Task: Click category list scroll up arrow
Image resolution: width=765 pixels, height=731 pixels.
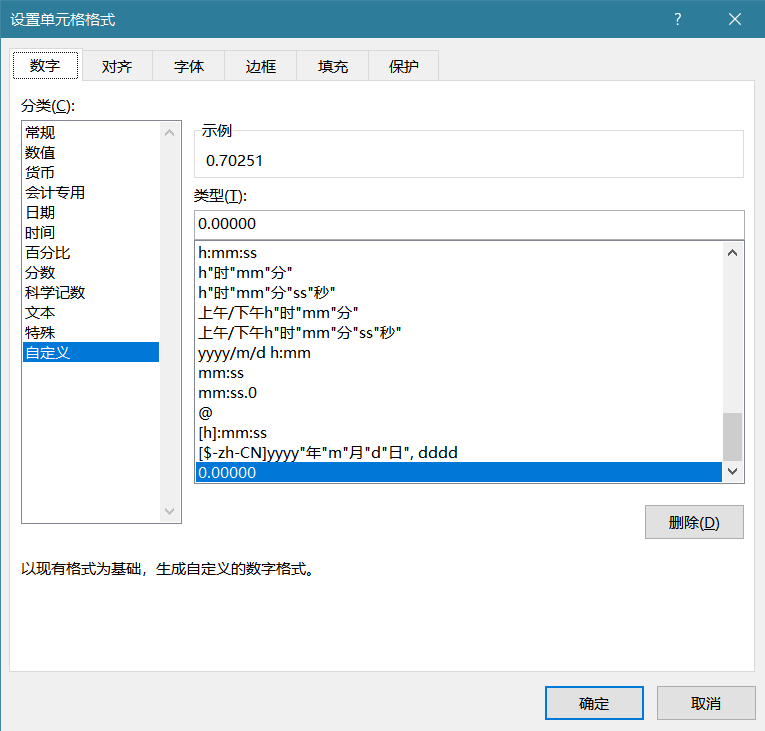Action: click(170, 133)
